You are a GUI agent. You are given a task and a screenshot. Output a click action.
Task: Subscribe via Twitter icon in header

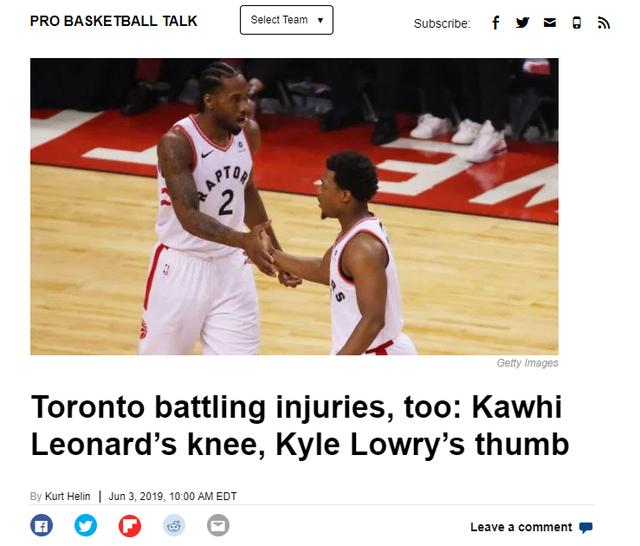pyautogui.click(x=522, y=23)
